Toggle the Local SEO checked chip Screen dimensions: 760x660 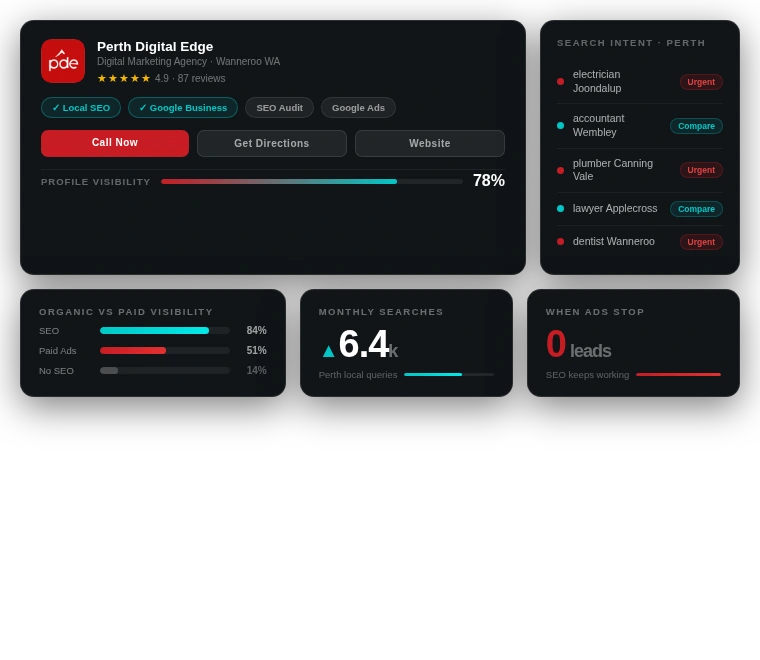[x=81, y=108]
